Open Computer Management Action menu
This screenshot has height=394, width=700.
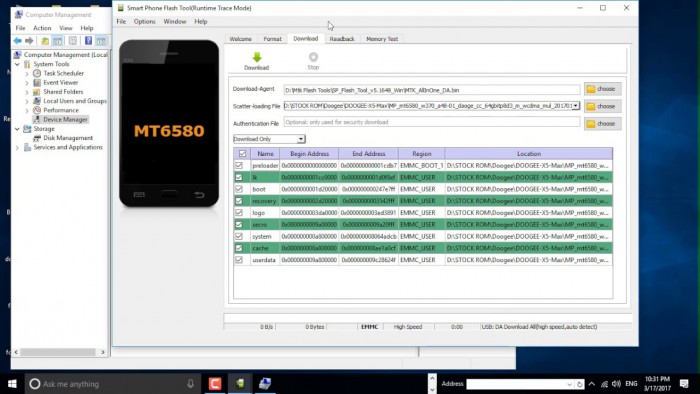point(42,28)
